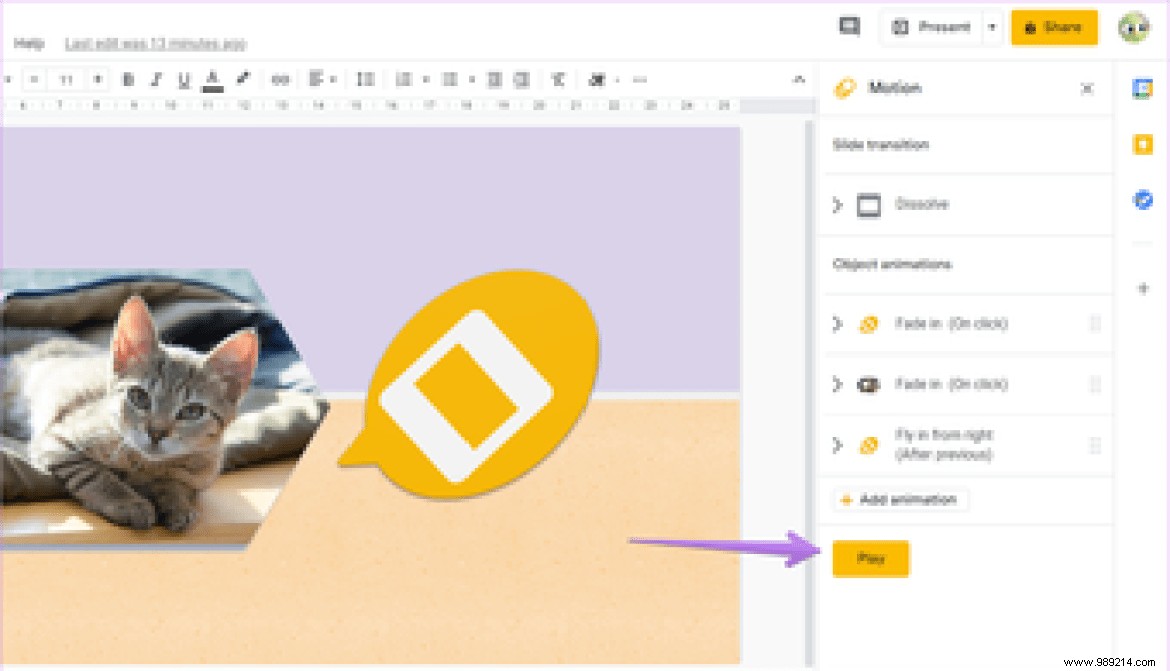Toggle underline formatting
The width and height of the screenshot is (1170, 671).
tap(183, 79)
